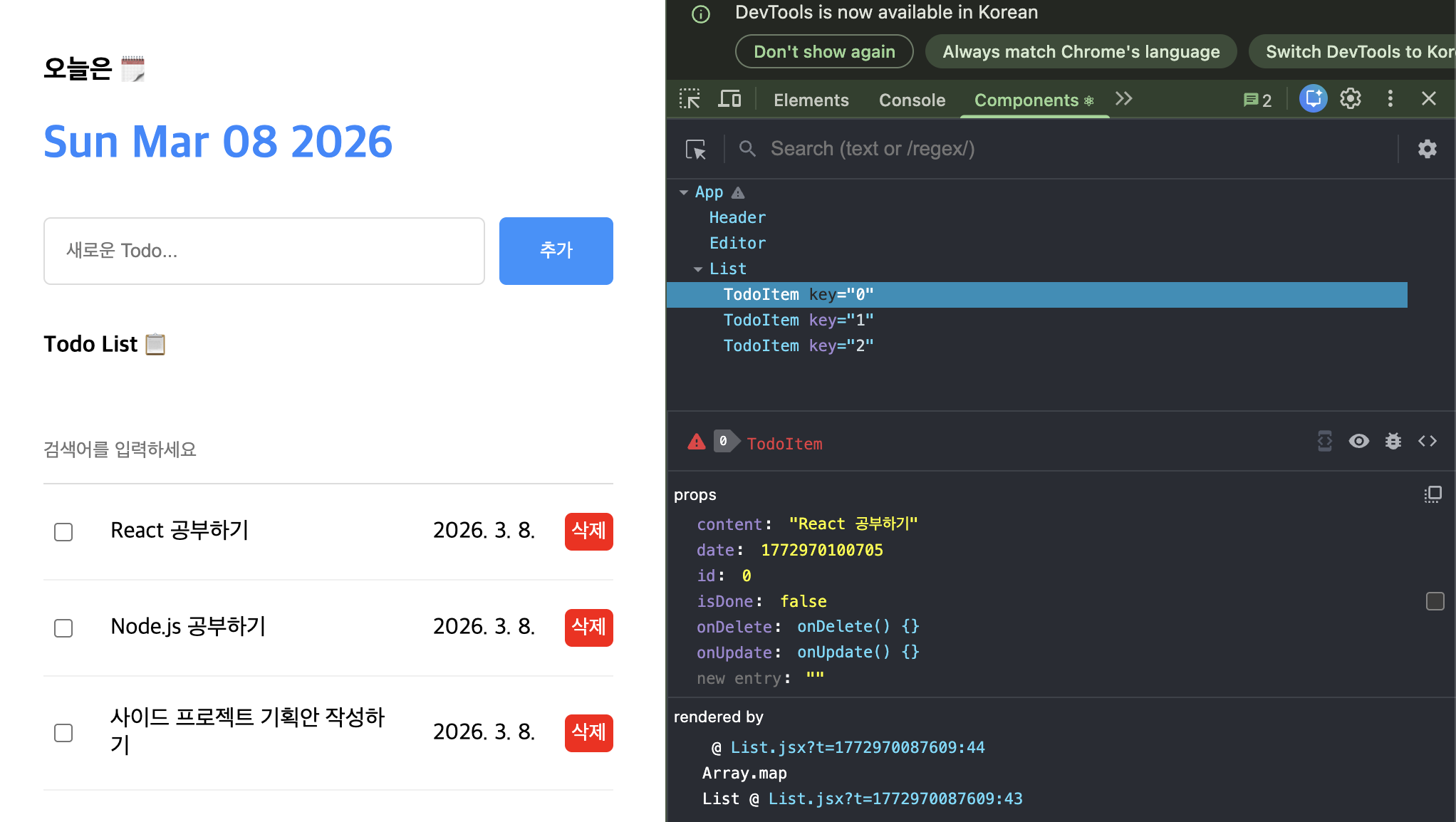Show more DevTools tabs chevron

point(1124,99)
